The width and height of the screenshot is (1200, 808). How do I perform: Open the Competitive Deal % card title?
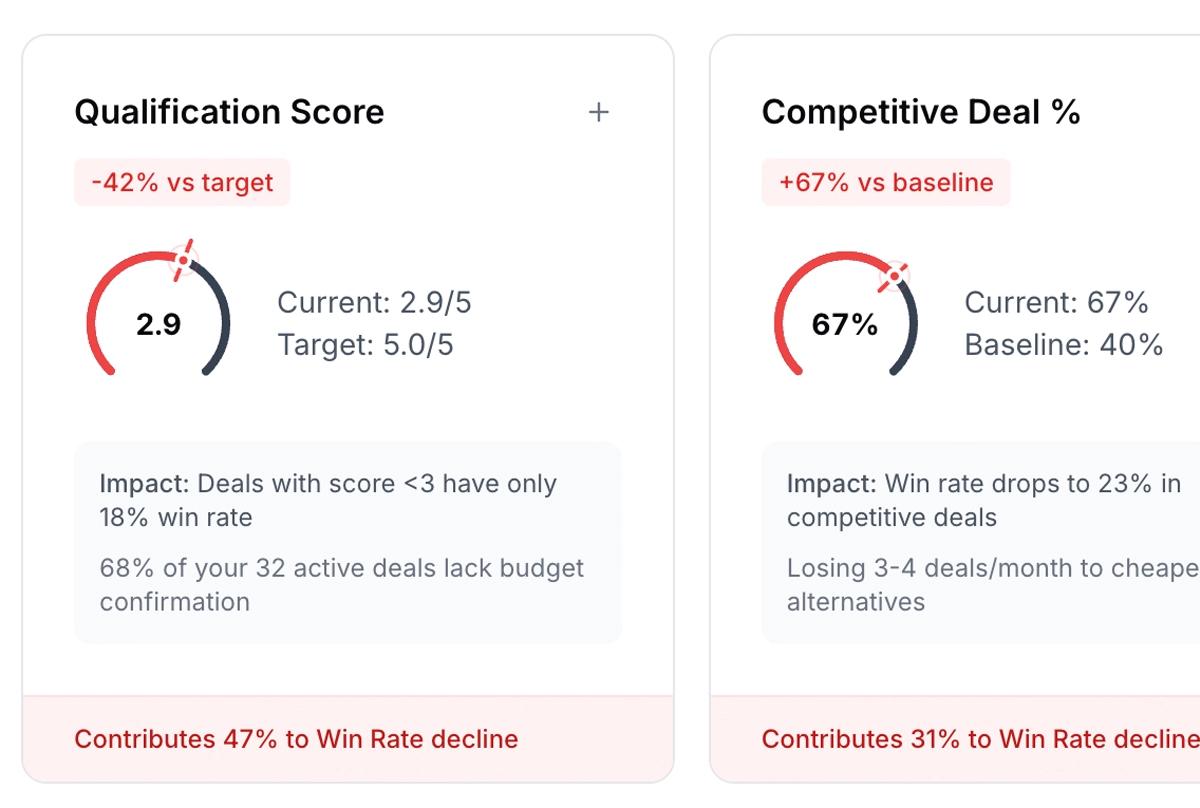tap(921, 112)
